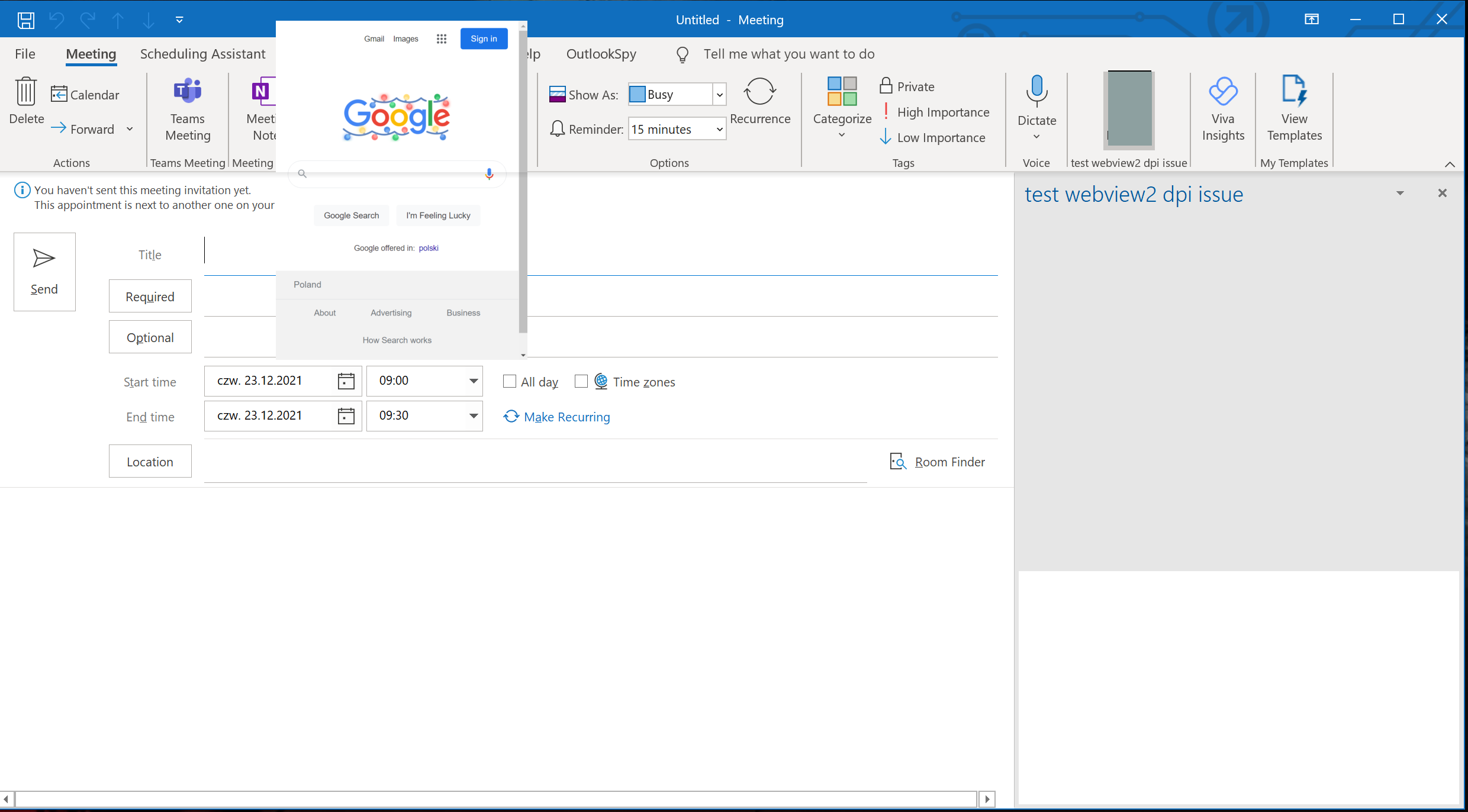Click the Forward arrow button
Viewport: 1468px width, 812px height.
click(83, 129)
